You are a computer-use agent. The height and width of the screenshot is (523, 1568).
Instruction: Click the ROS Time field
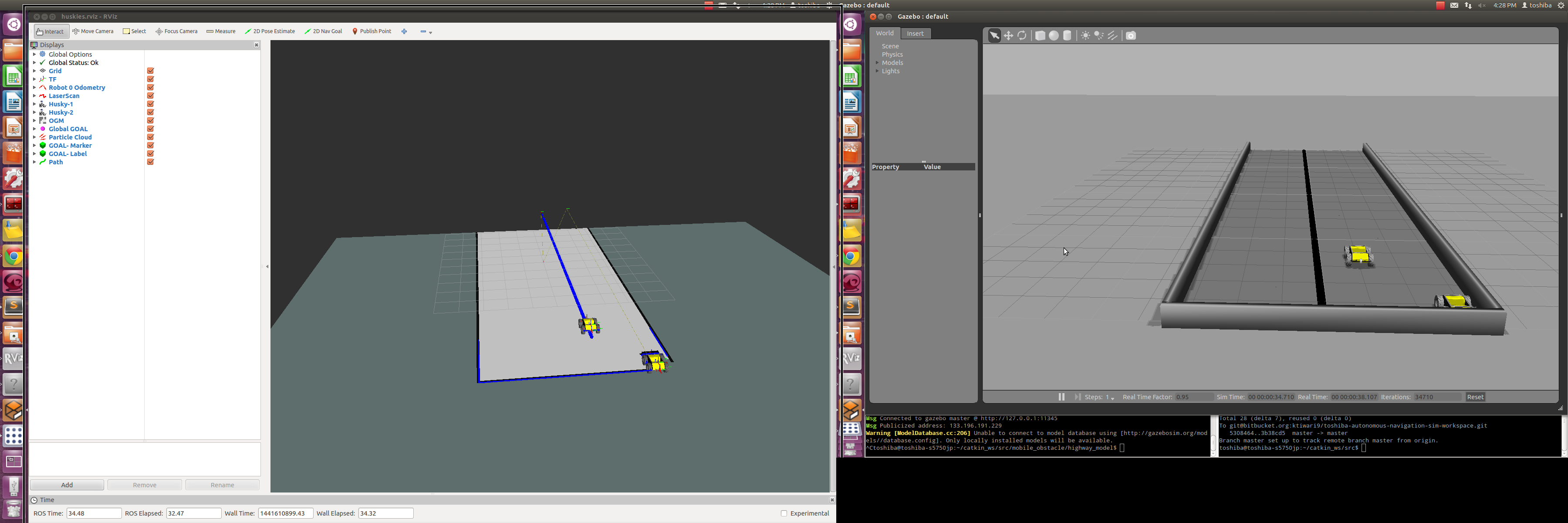pos(94,513)
